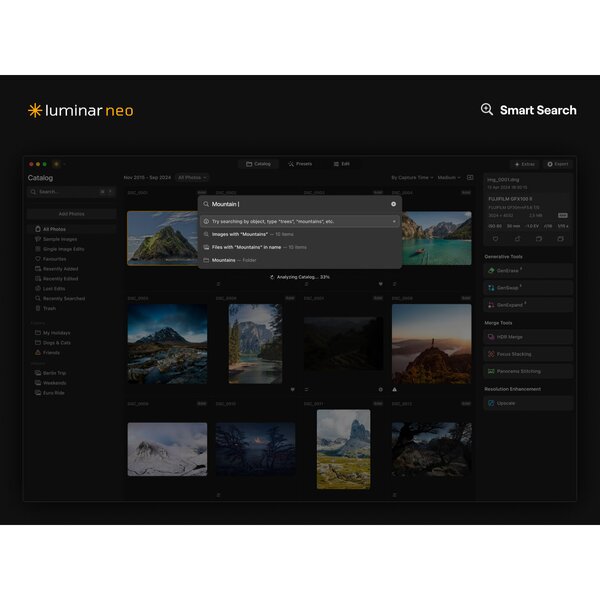This screenshot has height=600, width=600.
Task: Switch to the Edit tab
Action: (341, 164)
